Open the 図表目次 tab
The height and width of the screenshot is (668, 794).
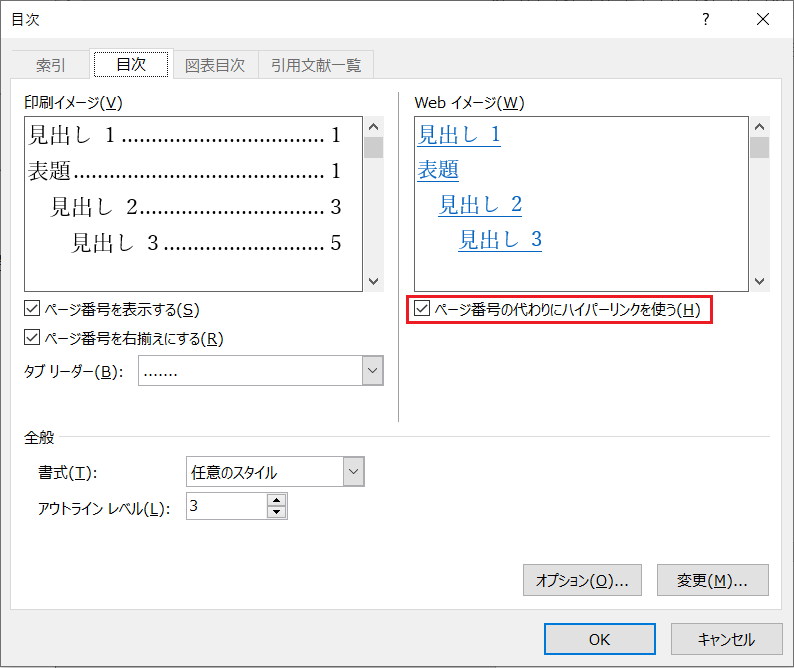214,66
